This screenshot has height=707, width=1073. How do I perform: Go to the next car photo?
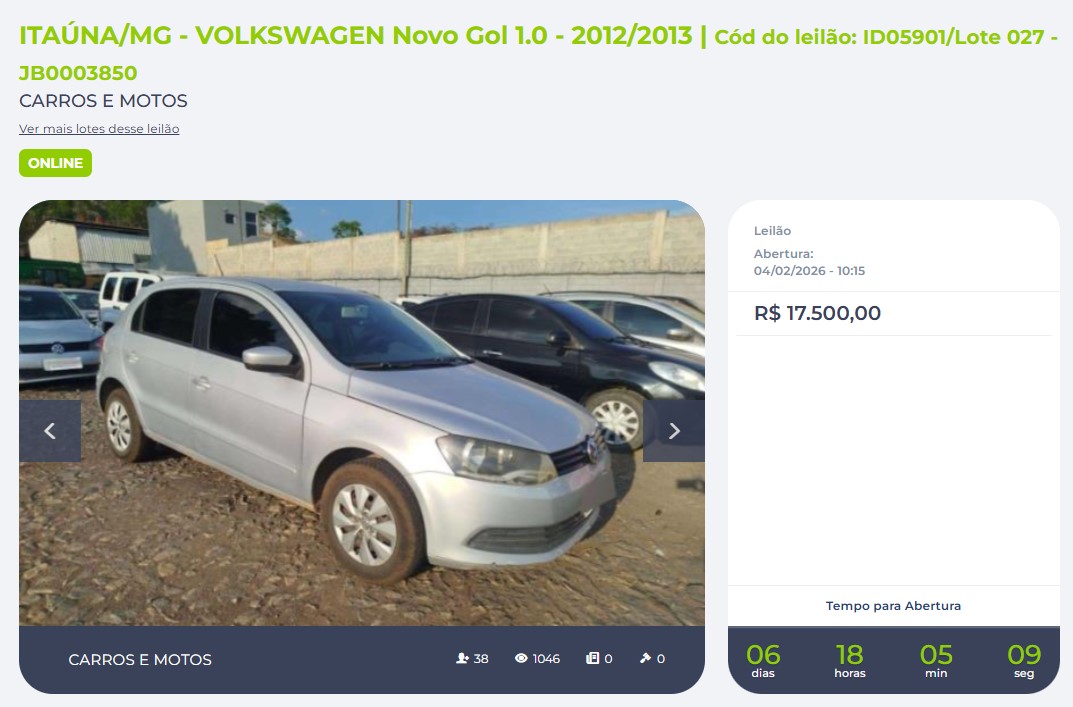(673, 430)
